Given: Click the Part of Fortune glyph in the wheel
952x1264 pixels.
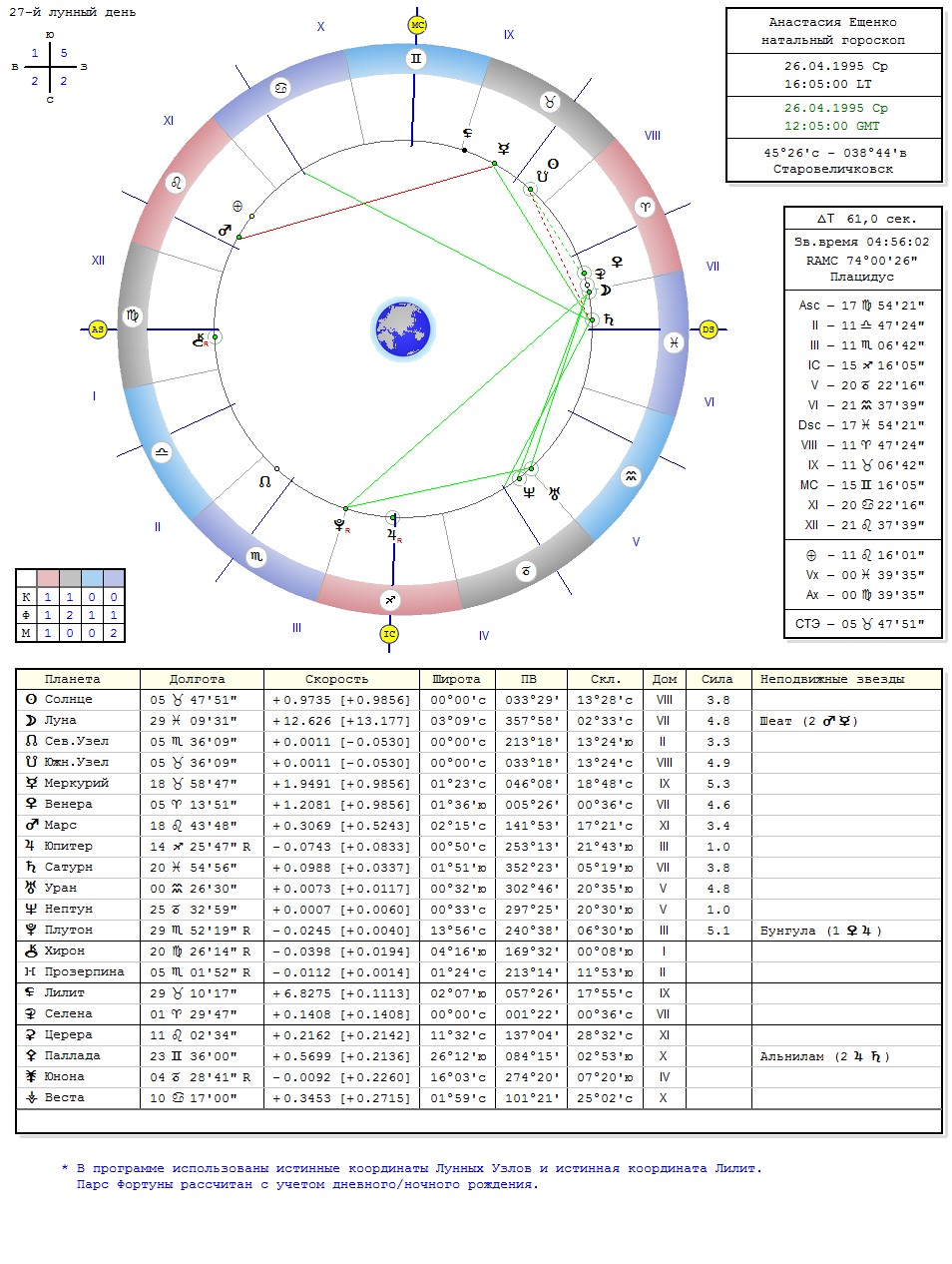Looking at the screenshot, I should coord(238,206).
